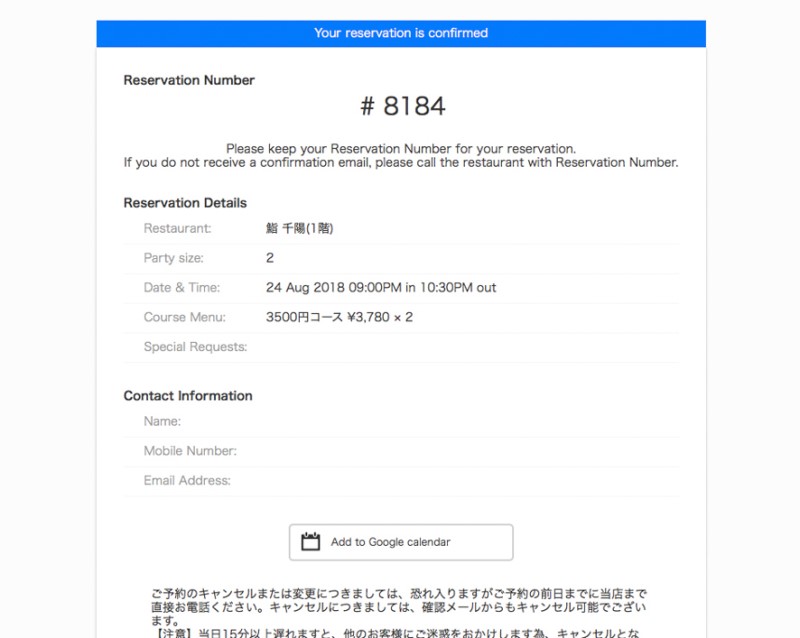Select the 3500円コース ¥3,780 × 2 course text
This screenshot has height=638, width=800.
tap(339, 317)
